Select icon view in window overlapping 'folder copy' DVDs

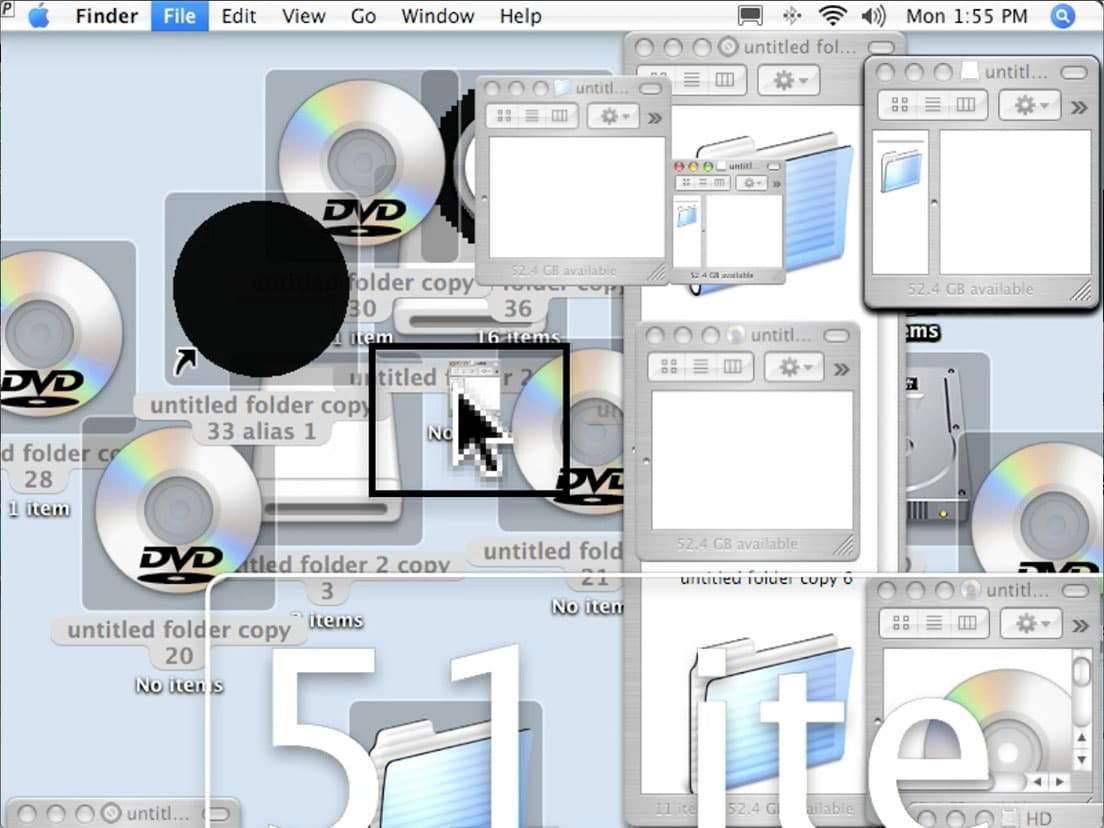[504, 115]
